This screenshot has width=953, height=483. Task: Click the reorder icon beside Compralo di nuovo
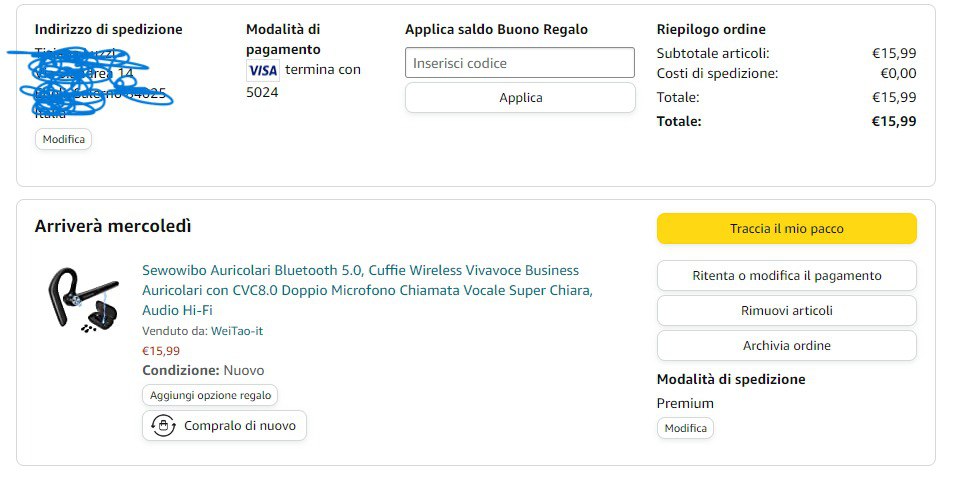[x=163, y=425]
